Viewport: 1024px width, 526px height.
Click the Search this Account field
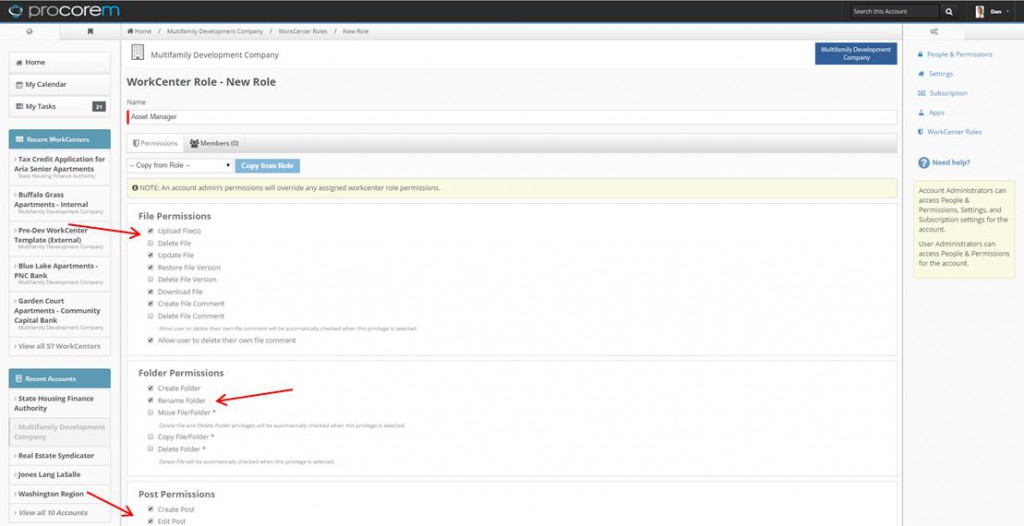[895, 11]
